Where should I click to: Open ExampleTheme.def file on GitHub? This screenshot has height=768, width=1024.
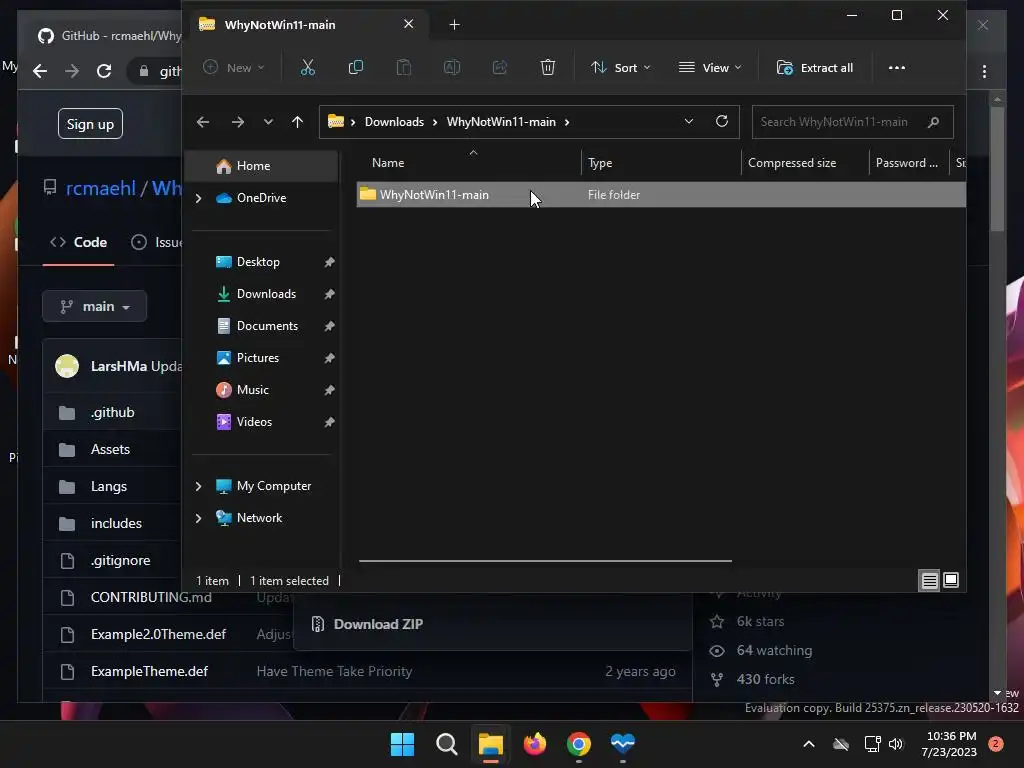coord(149,671)
